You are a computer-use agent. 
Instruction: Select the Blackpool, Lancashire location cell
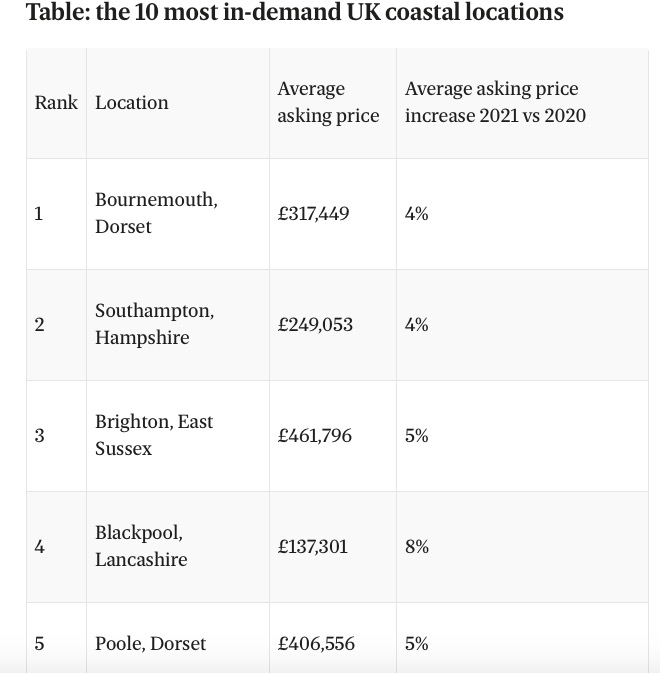[141, 546]
